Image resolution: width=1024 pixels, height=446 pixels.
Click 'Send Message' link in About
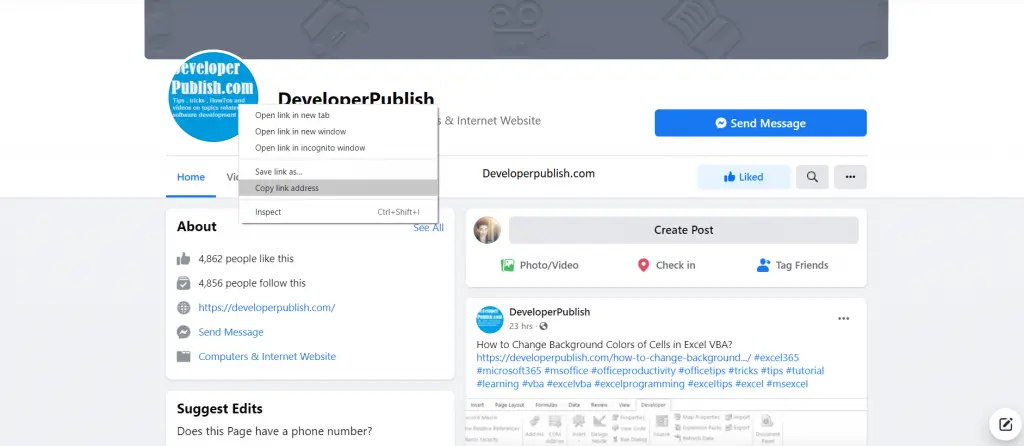click(231, 332)
